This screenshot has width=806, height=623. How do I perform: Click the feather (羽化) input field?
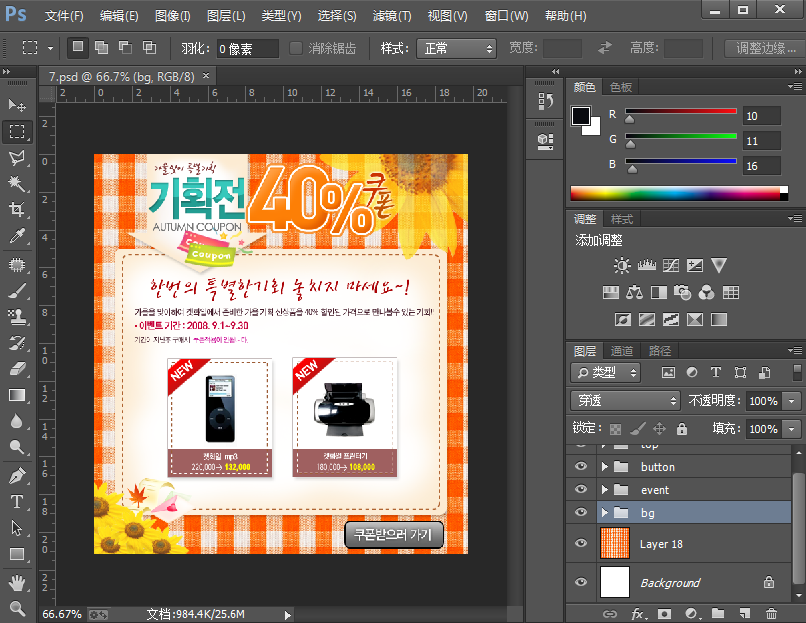247,48
